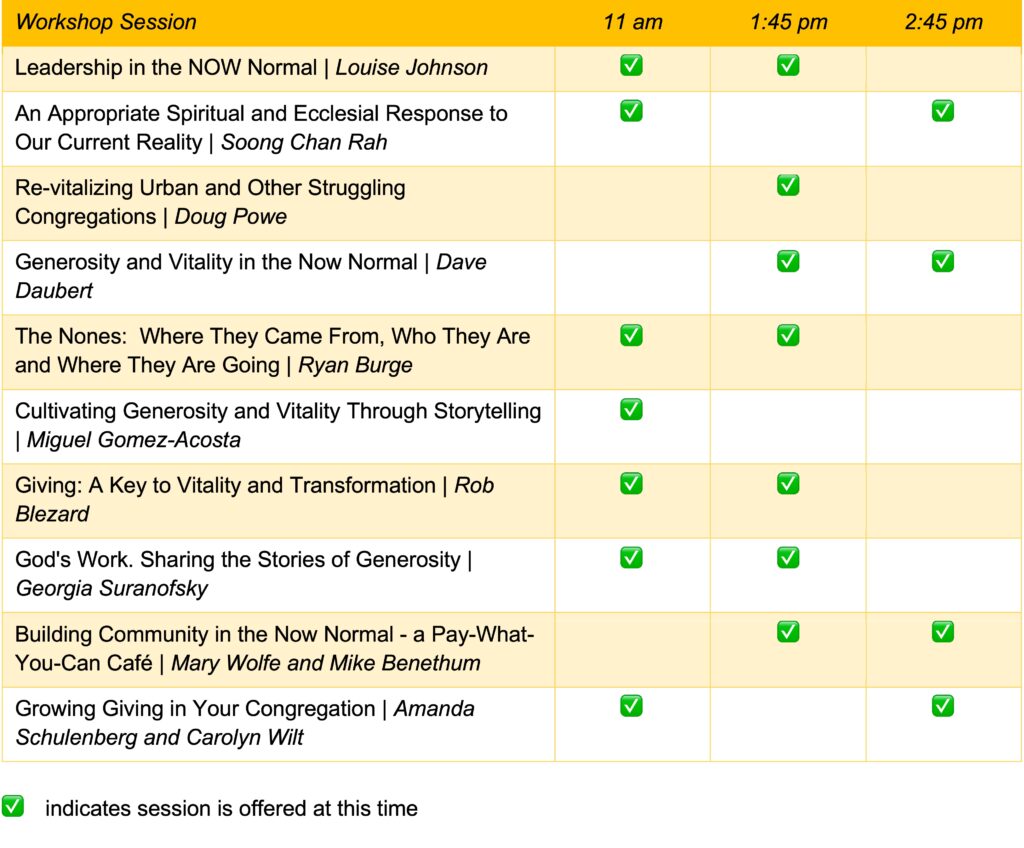The image size is (1024, 848).
Task: Click the 1:45 pm checkmark for Leadership in the NOW Normal
Action: tap(788, 65)
